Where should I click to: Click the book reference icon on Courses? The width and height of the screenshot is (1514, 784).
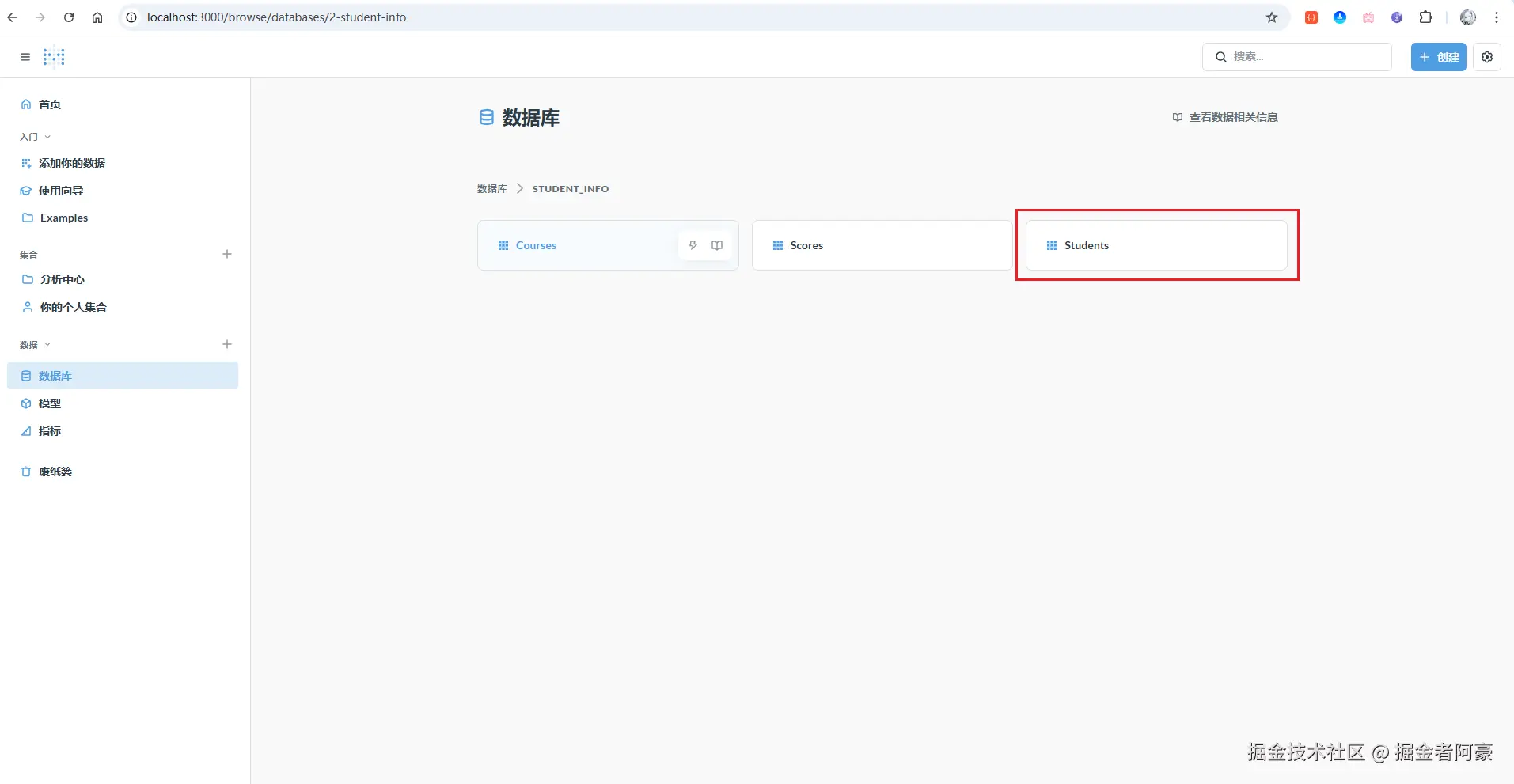coord(717,245)
